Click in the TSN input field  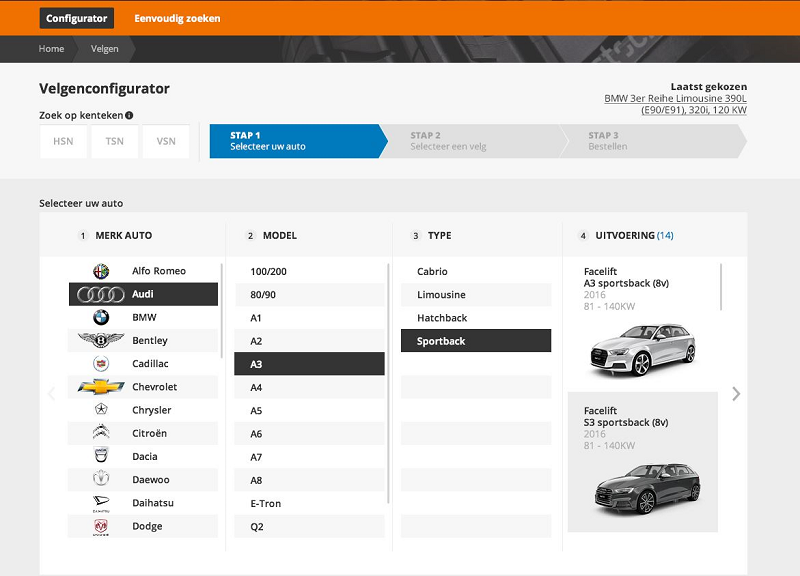tap(115, 141)
